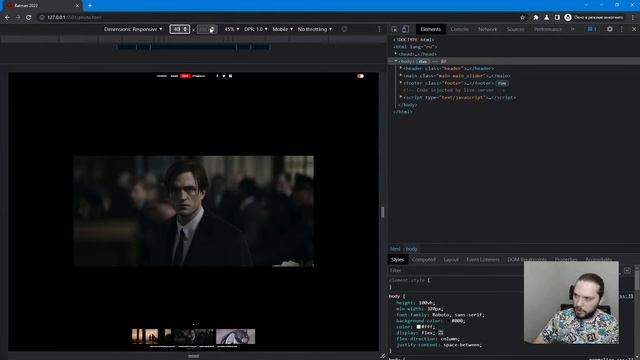
Task: Click the red highlighted nav item on page
Action: [185, 76]
